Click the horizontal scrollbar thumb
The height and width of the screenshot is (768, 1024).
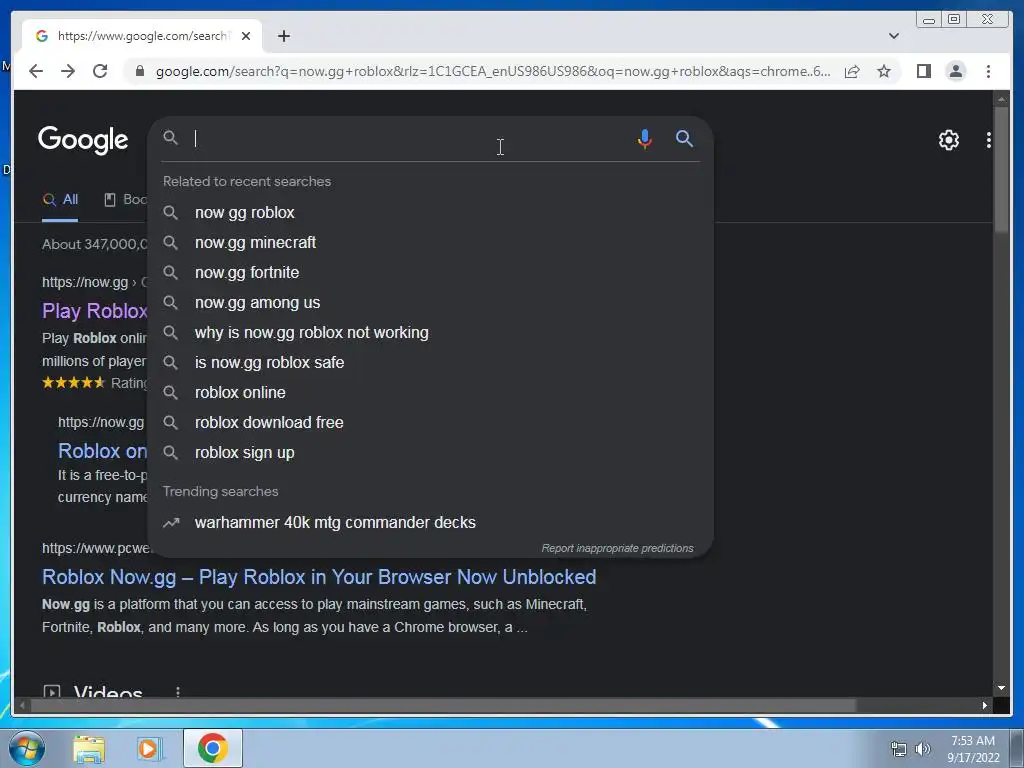coord(443,705)
